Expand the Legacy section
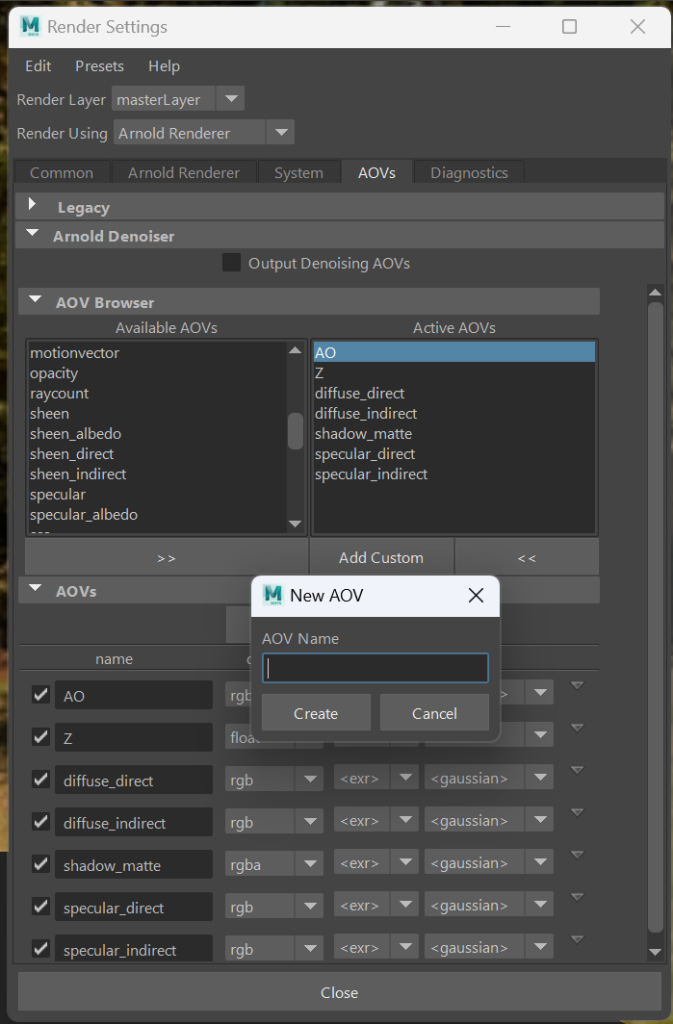The image size is (673, 1024). click(32, 204)
